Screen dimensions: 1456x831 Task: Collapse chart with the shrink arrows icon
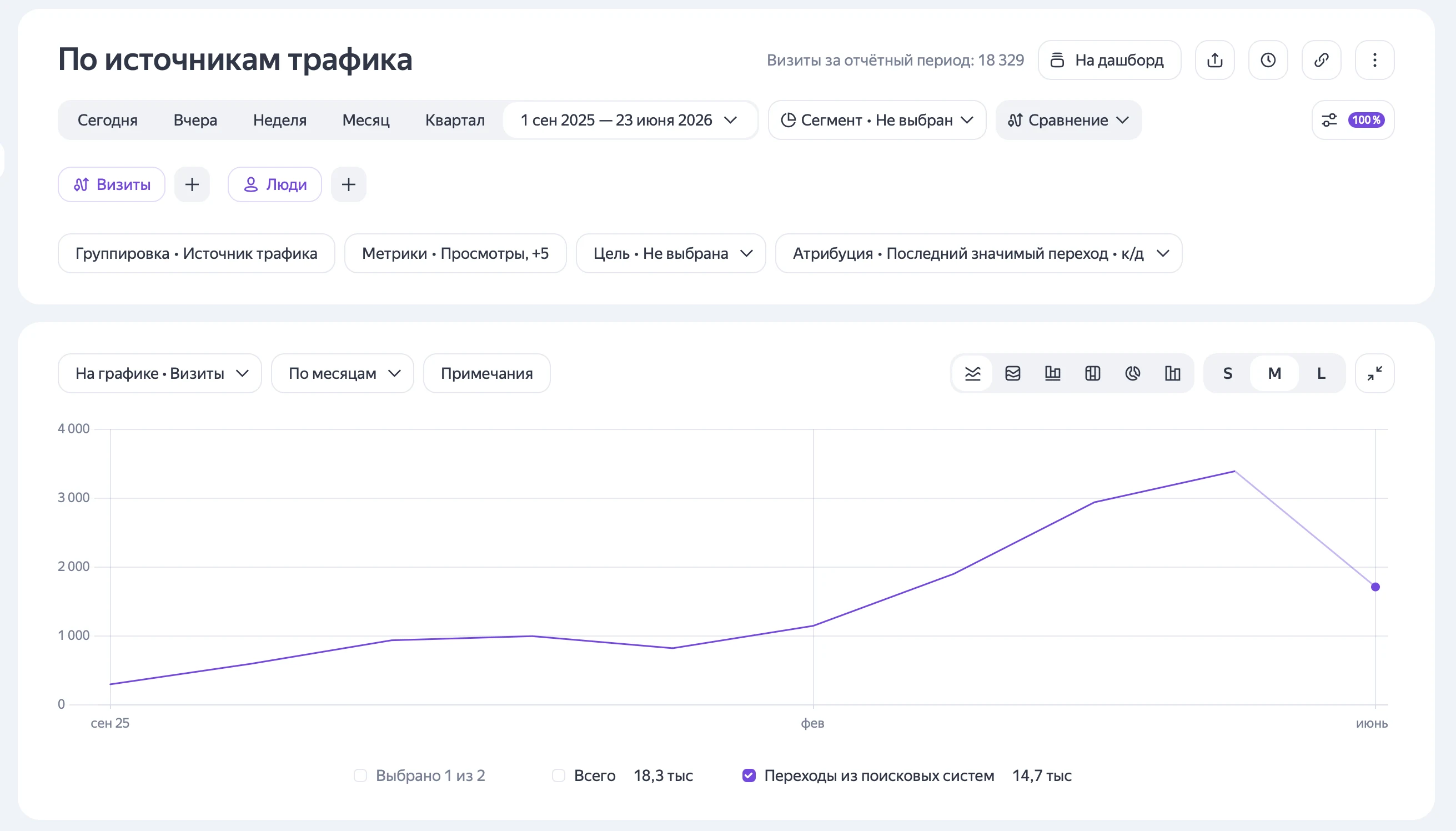(1374, 373)
